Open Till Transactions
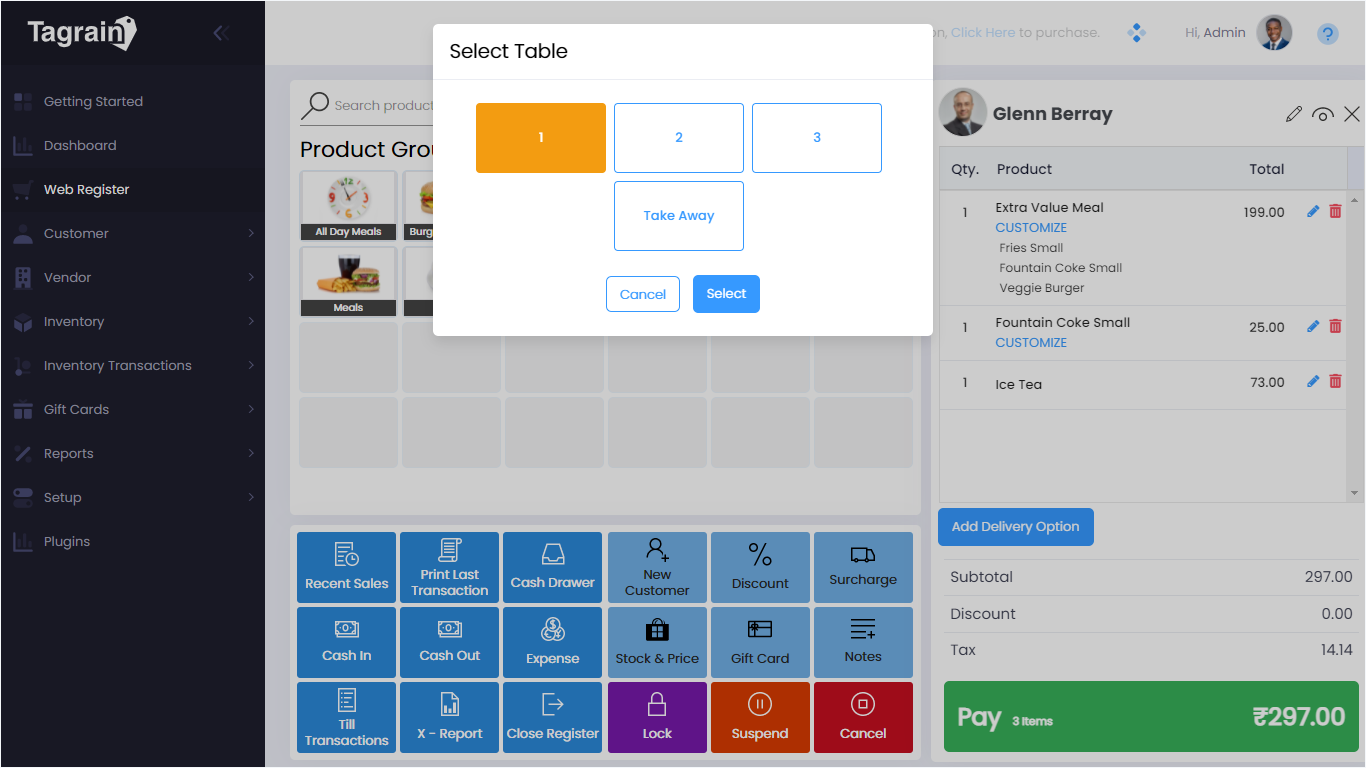 (x=346, y=717)
